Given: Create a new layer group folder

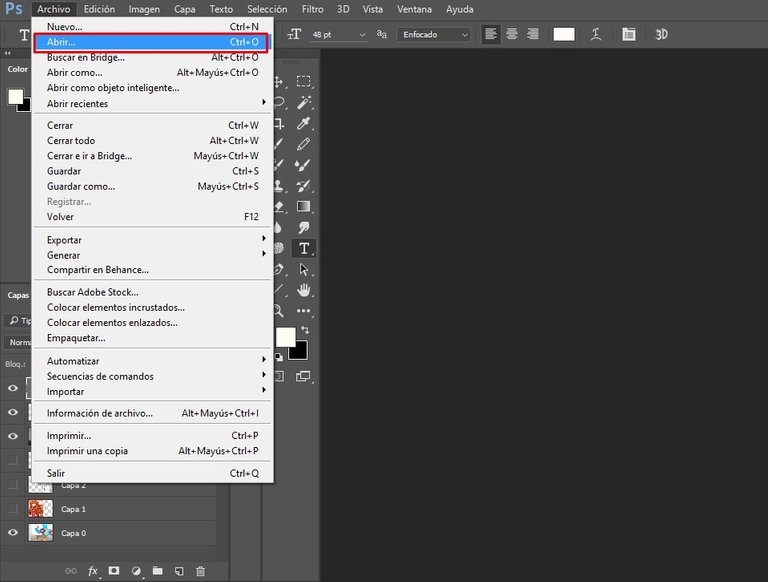Looking at the screenshot, I should click(x=157, y=571).
